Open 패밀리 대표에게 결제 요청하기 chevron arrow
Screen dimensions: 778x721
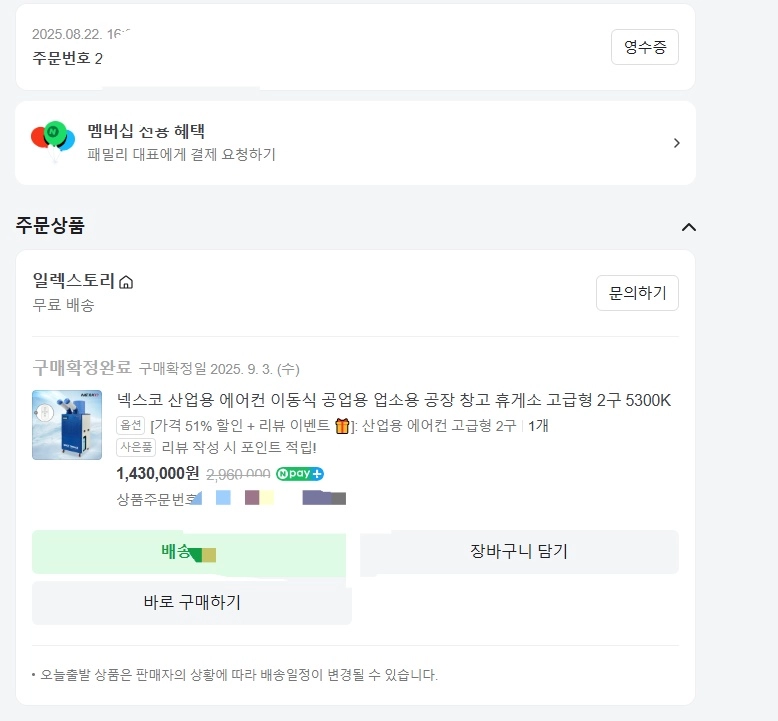coord(676,143)
